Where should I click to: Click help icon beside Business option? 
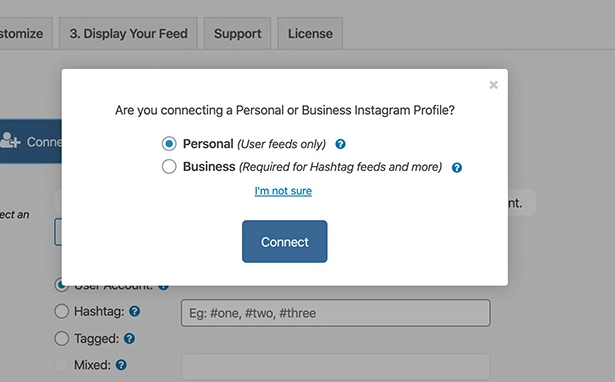coord(457,168)
